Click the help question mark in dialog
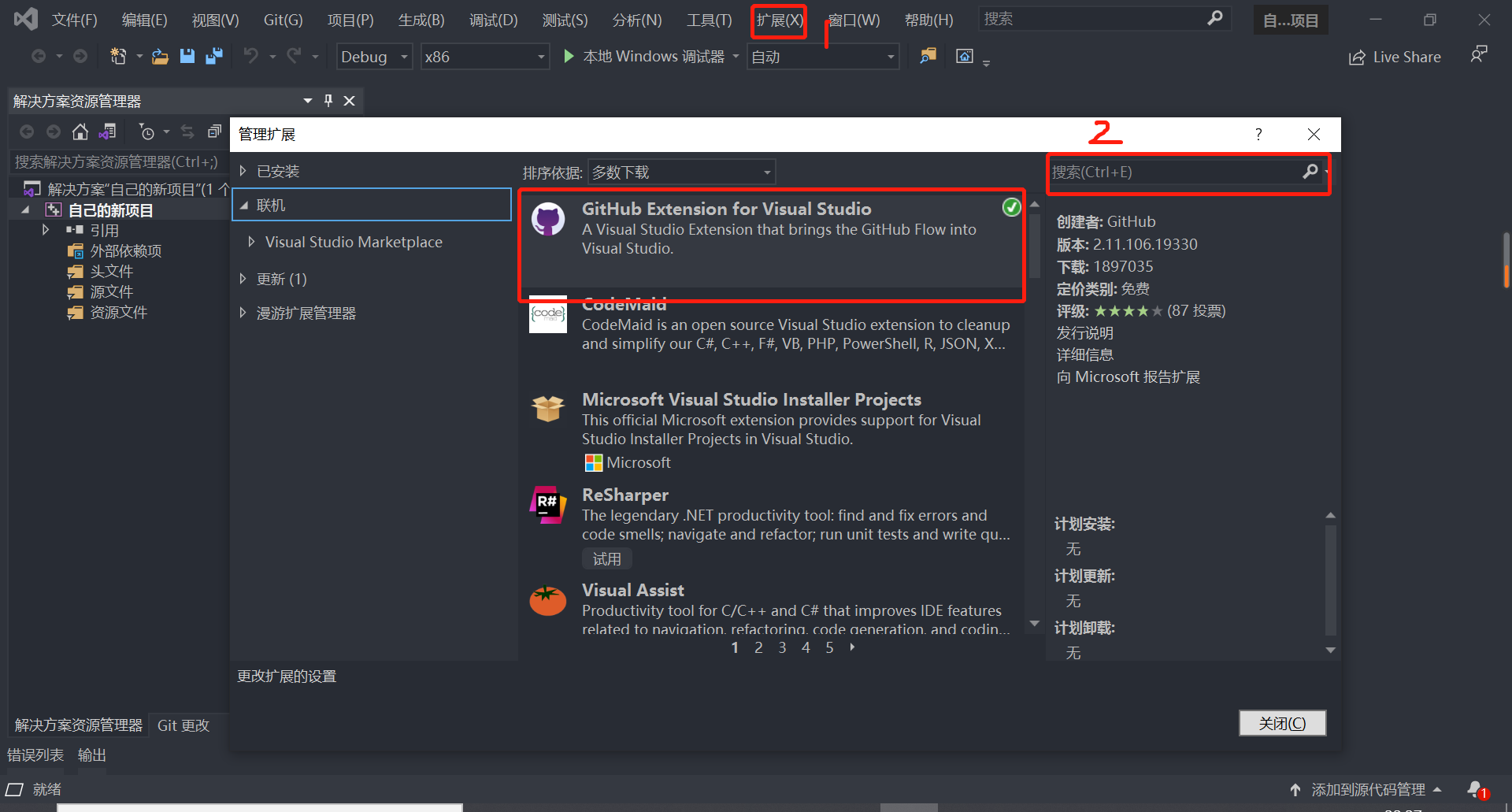Image resolution: width=1512 pixels, height=812 pixels. [1258, 134]
